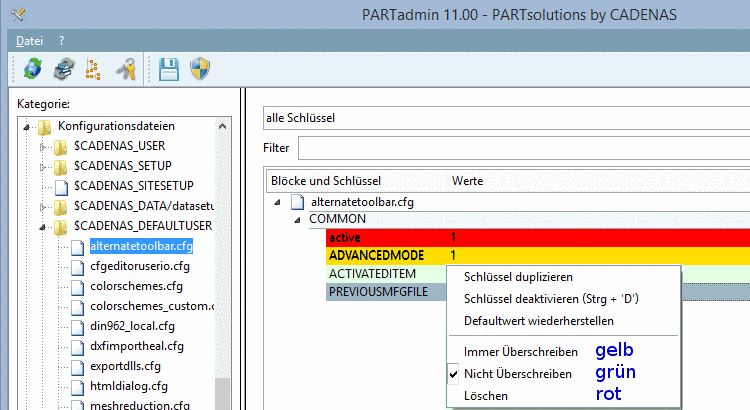
Task: Select alternatetoolbar.cfg in the category tree
Action: (x=142, y=246)
